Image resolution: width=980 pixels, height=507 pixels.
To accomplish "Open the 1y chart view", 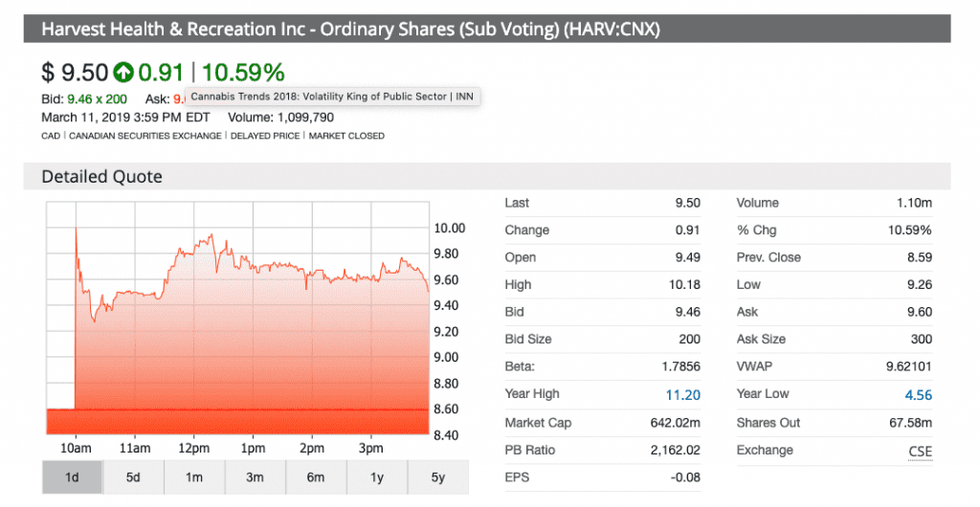I will click(377, 477).
